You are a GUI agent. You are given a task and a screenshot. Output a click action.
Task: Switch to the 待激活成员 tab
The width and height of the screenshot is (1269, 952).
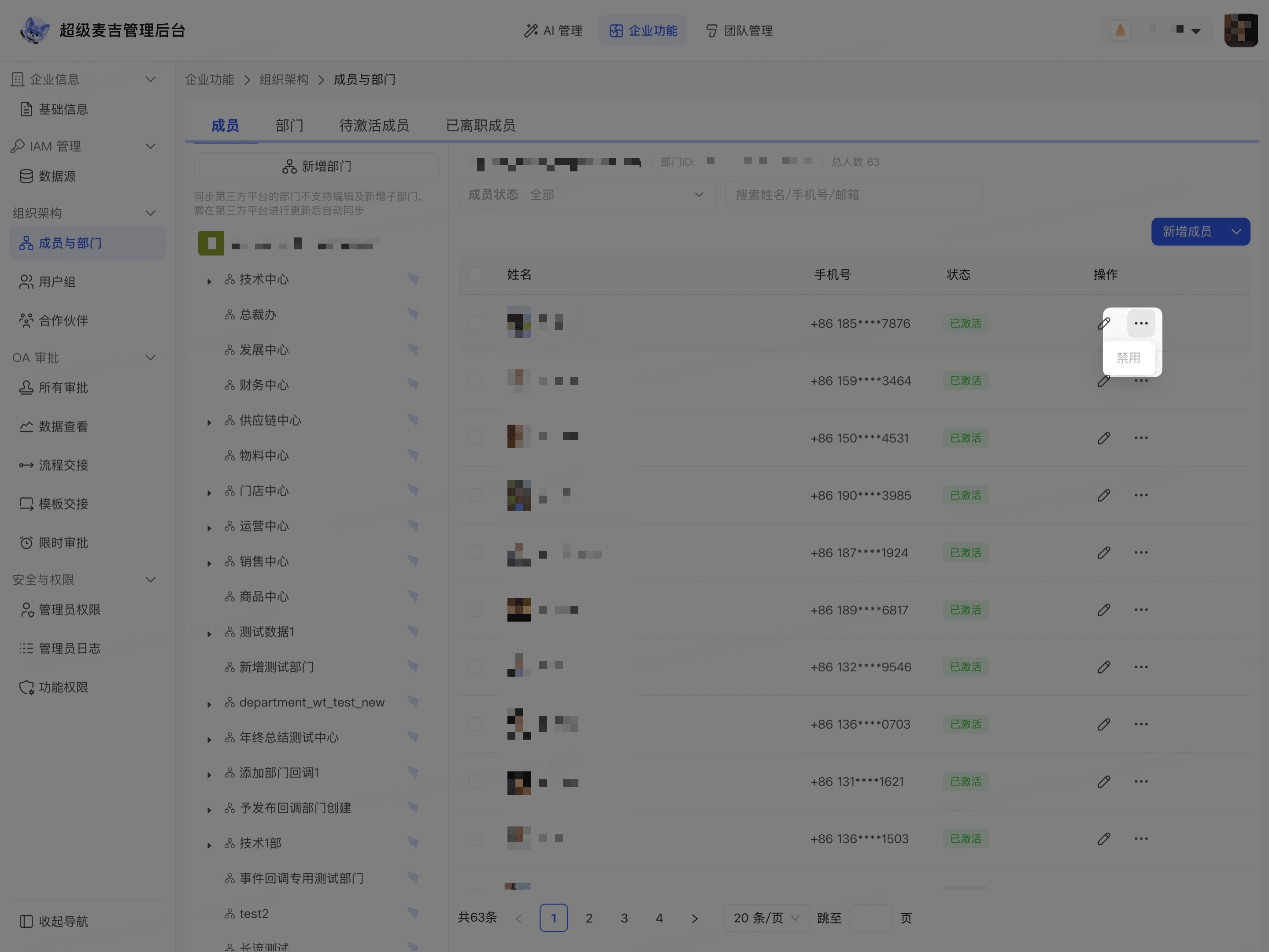pyautogui.click(x=374, y=125)
